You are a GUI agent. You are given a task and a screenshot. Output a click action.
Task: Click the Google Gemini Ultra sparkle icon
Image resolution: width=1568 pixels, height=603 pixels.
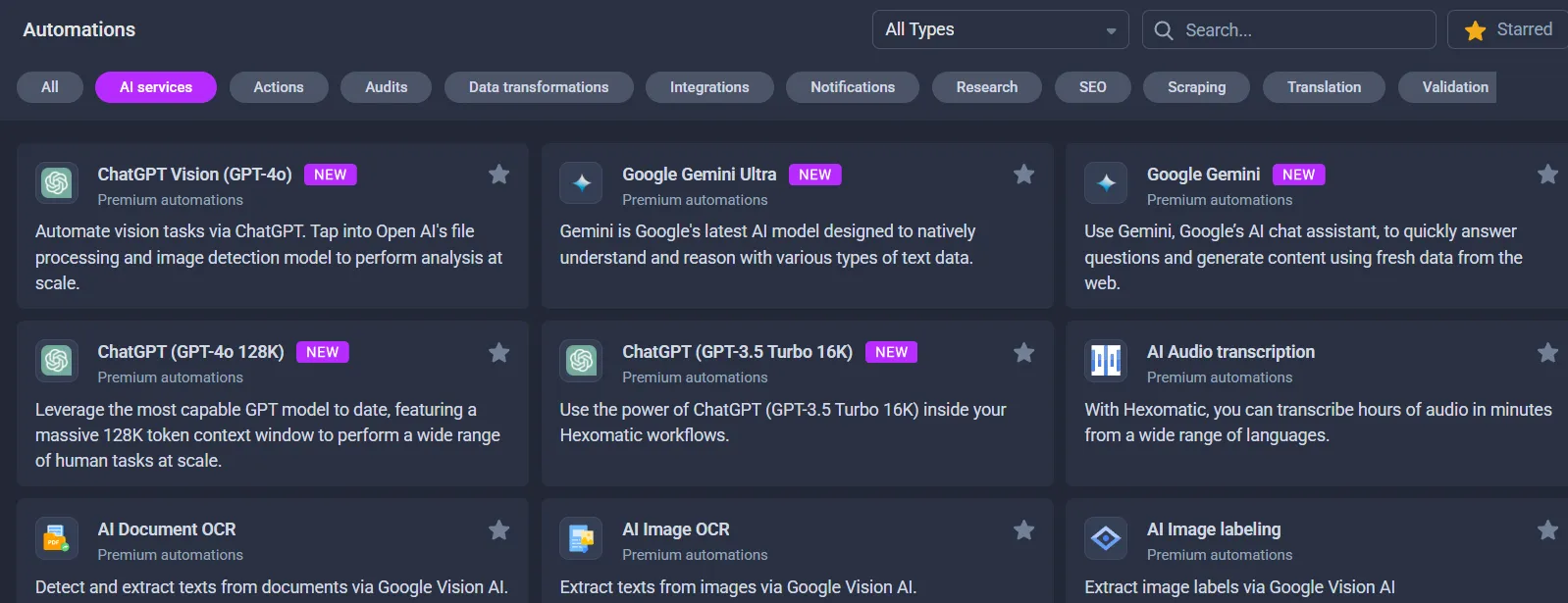(581, 183)
